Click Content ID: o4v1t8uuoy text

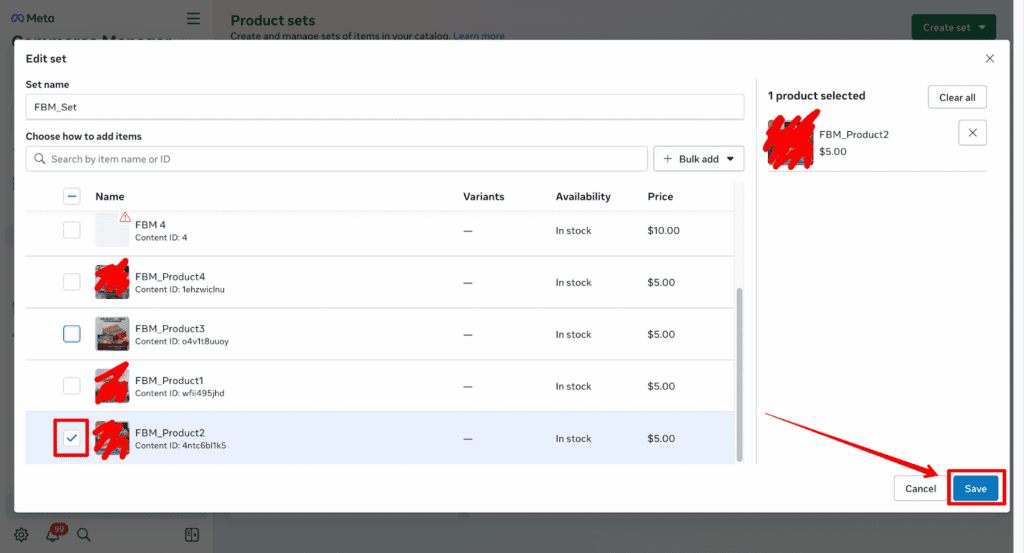182,341
